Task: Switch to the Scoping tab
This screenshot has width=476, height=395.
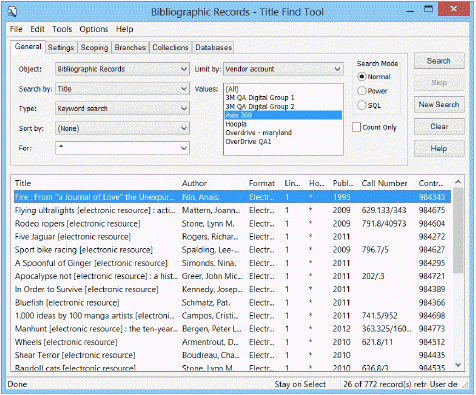Action: tap(94, 47)
